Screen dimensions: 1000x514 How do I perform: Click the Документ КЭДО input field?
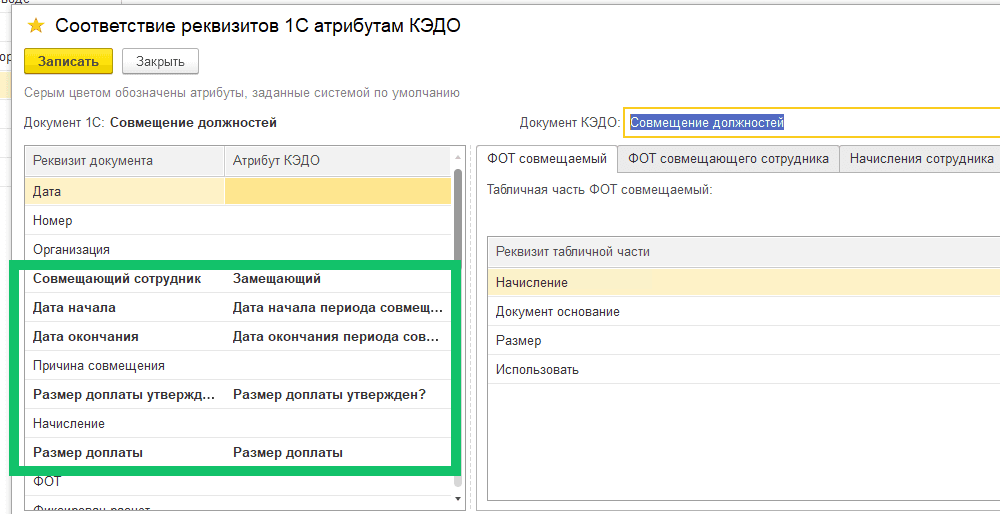810,122
